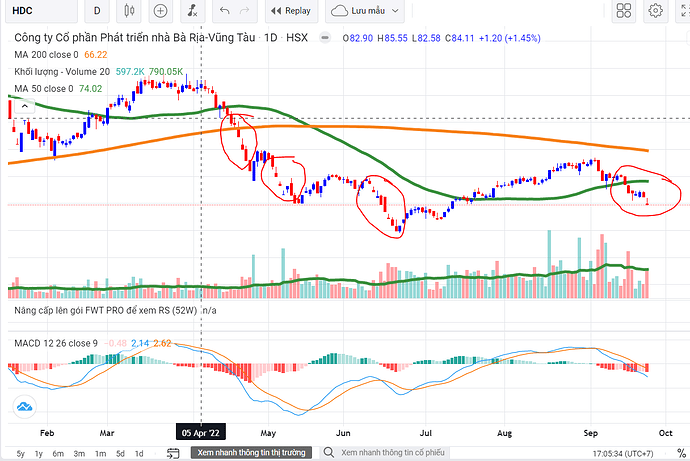Click the change +1.20 (+1.45%) readout
This screenshot has height=461, width=690.
(510, 38)
